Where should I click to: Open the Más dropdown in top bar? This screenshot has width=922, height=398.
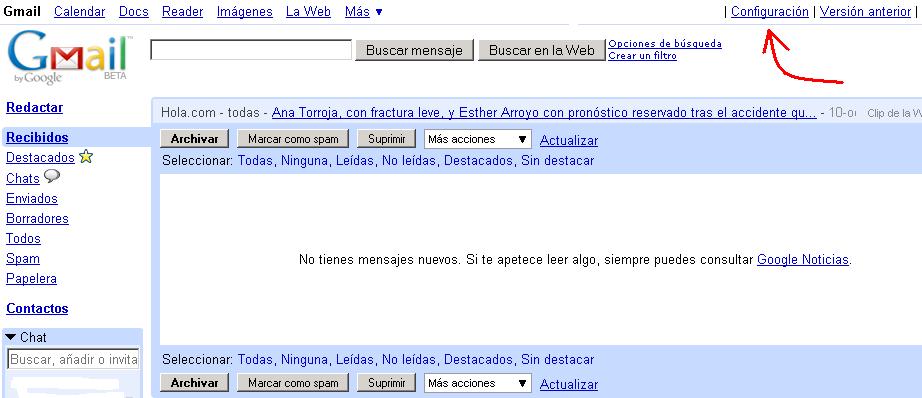click(363, 11)
